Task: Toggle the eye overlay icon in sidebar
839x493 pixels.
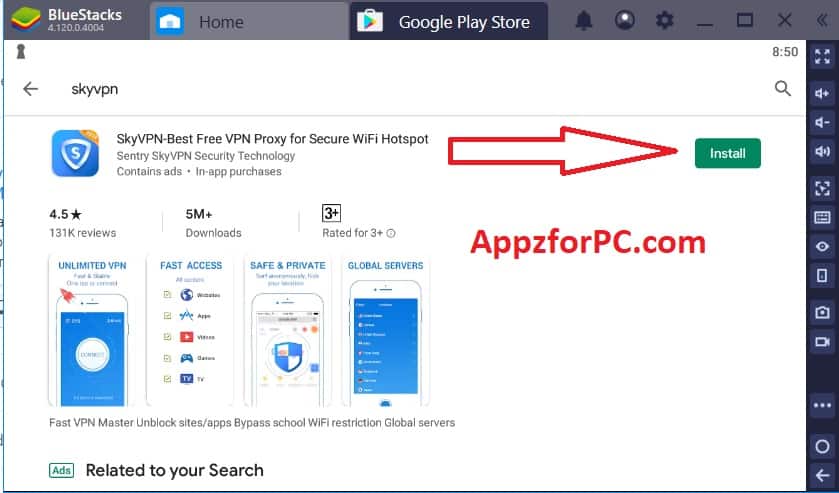Action: coord(822,246)
